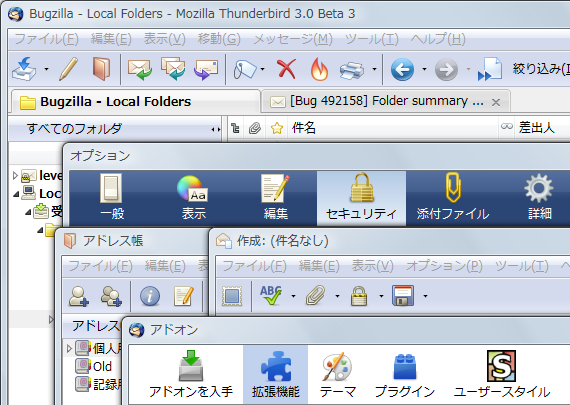Image resolution: width=570 pixels, height=405 pixels.
Task: Open the Forward history dropdown arrow
Action: pyautogui.click(x=468, y=69)
